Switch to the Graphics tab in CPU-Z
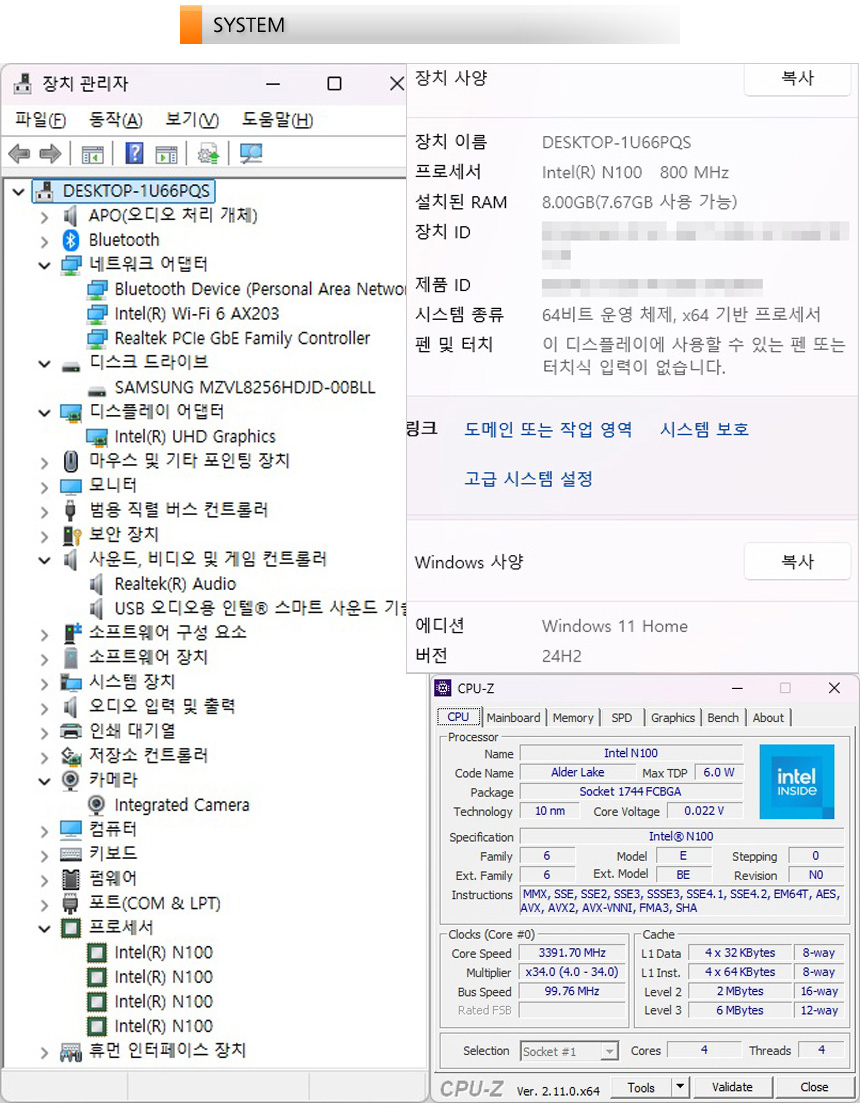Viewport: 860px width, 1108px height. 673,717
